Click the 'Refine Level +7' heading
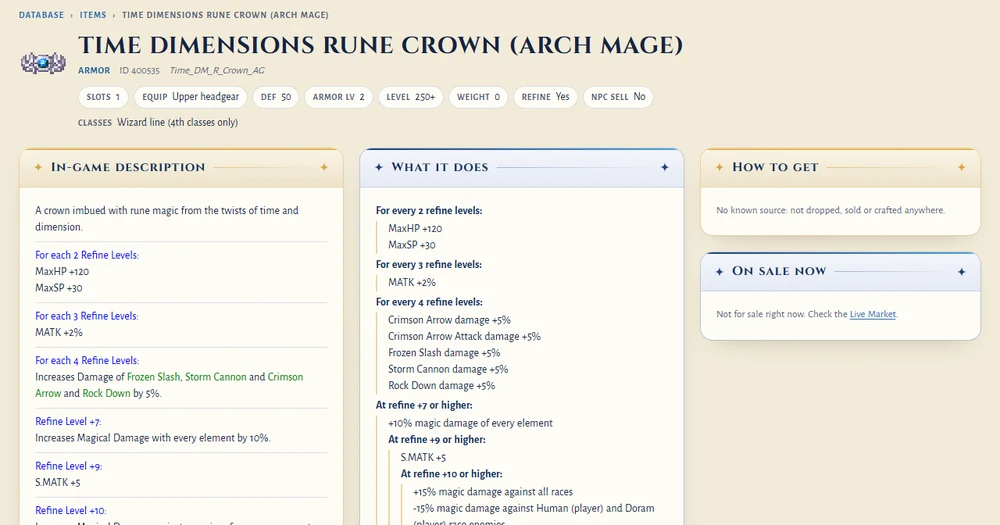The image size is (1000, 525). pos(68,421)
